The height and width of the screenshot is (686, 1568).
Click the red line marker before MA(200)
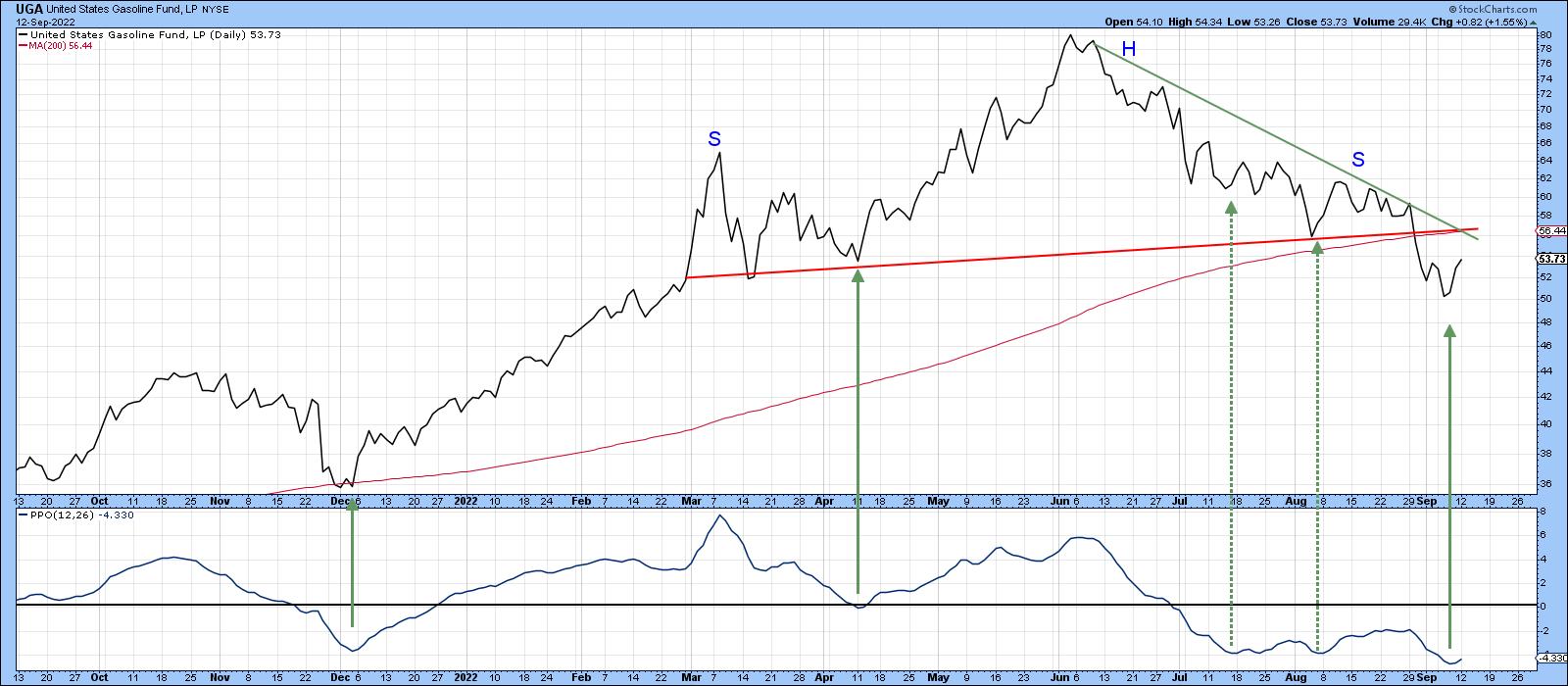(x=24, y=44)
